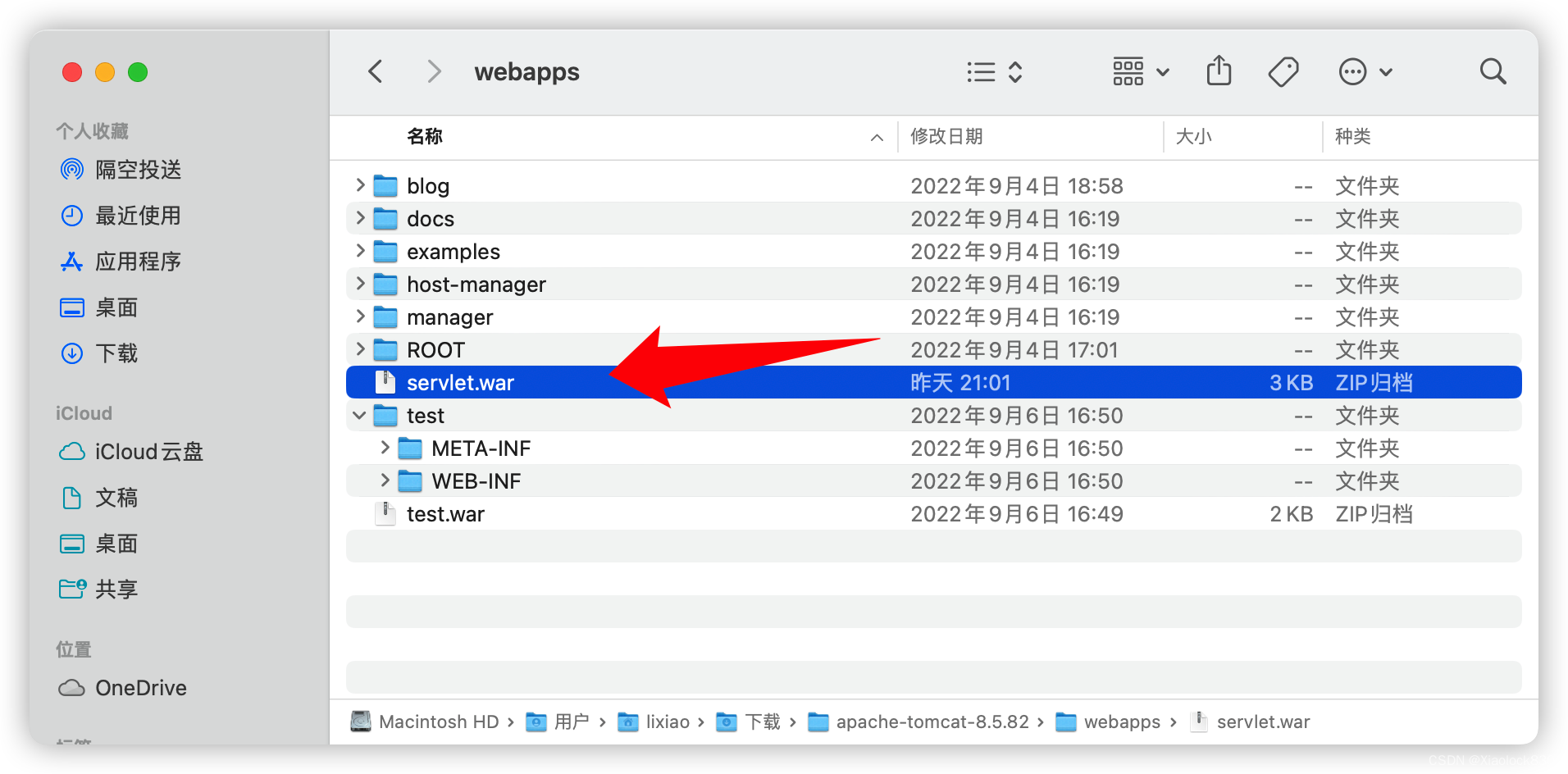Zoom the Finder window green button

[x=138, y=72]
